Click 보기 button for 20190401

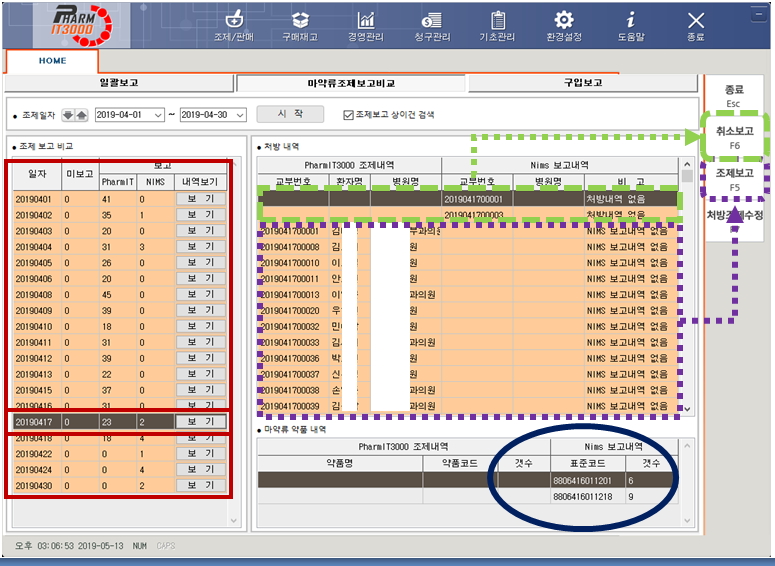tap(201, 199)
